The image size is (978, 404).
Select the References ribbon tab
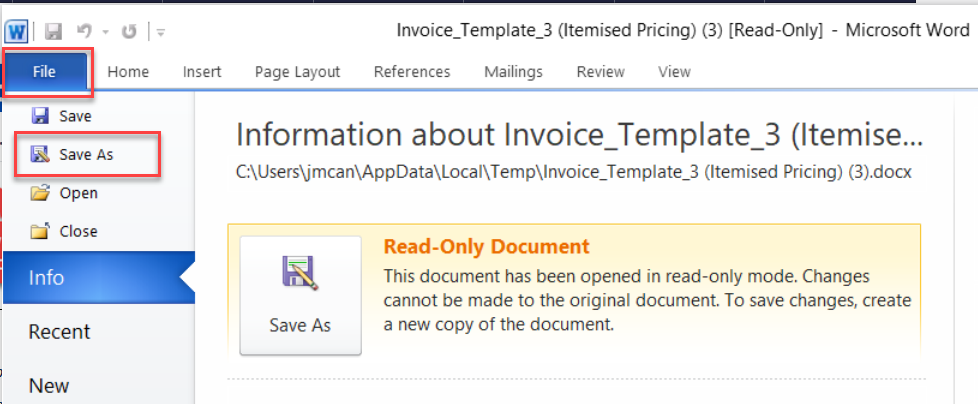click(411, 72)
